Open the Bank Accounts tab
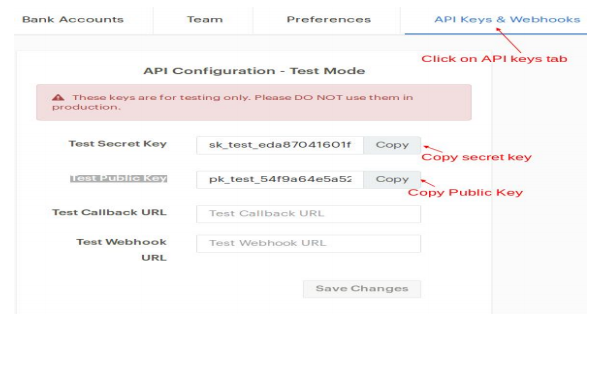The height and width of the screenshot is (367, 607). click(x=73, y=19)
